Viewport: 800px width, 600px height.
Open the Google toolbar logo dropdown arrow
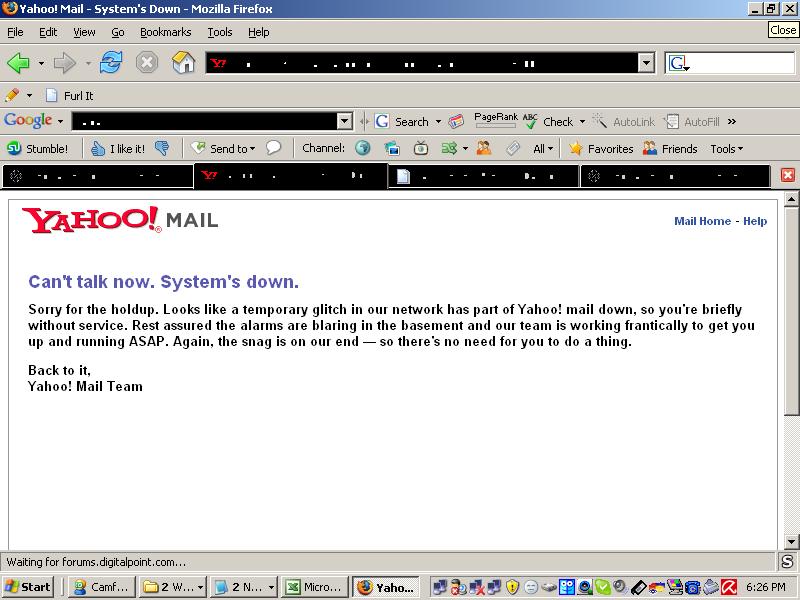coord(60,121)
